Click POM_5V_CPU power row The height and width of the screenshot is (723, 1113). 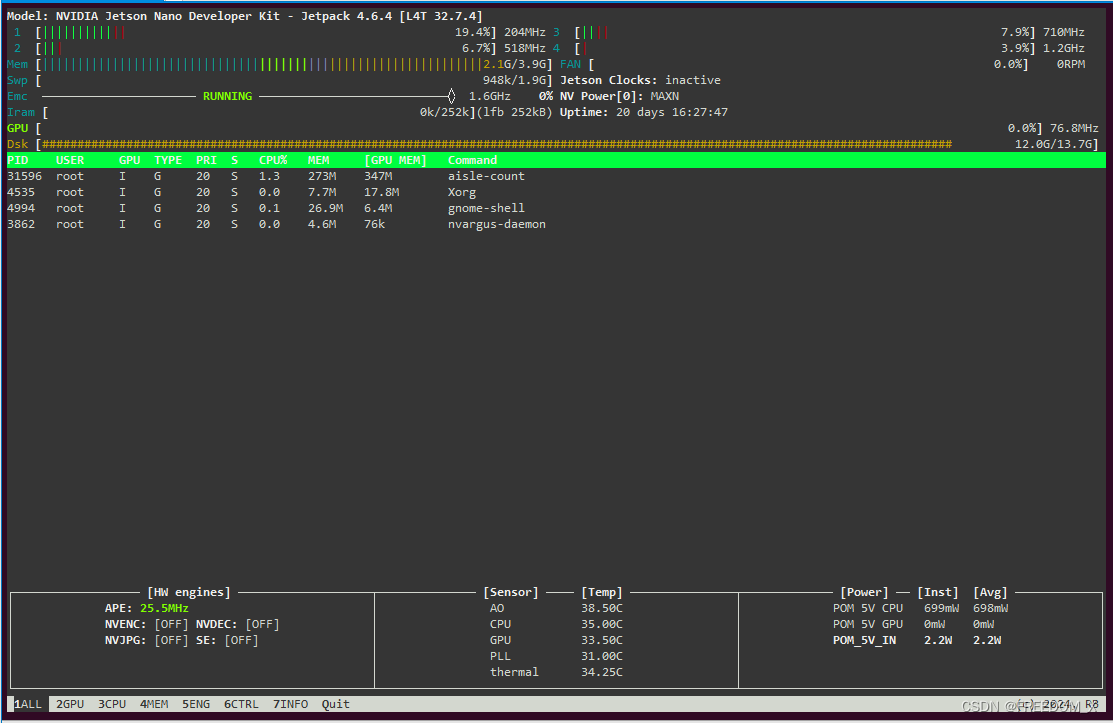[x=920, y=608]
